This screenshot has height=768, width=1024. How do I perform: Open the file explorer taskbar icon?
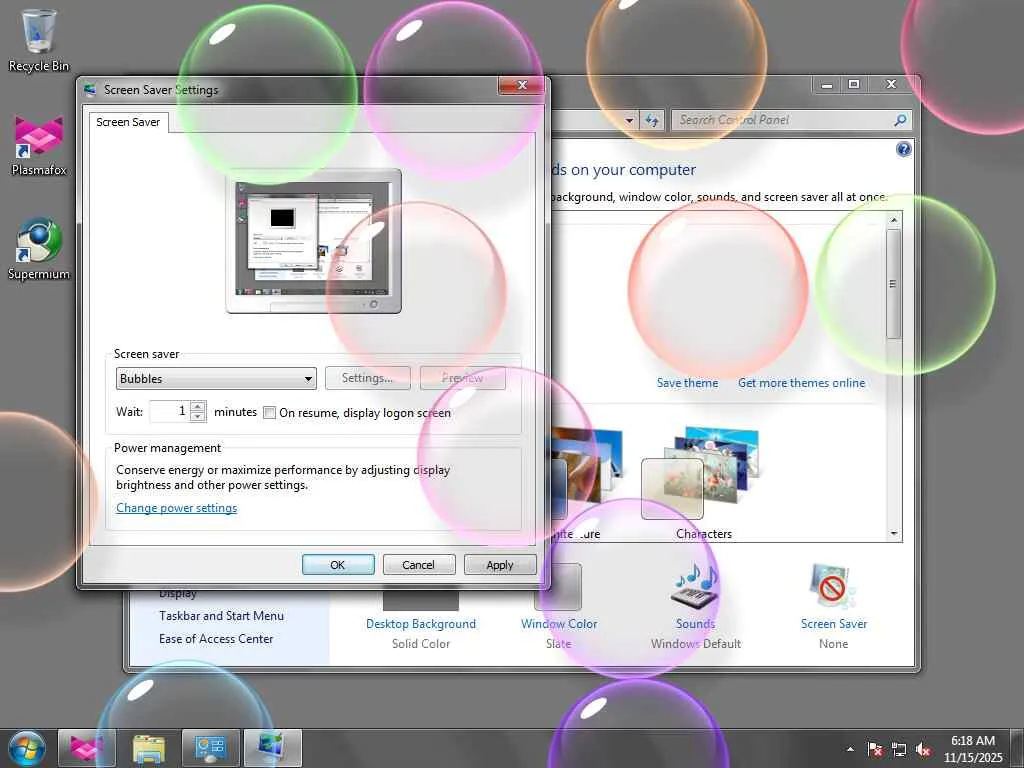pos(149,748)
